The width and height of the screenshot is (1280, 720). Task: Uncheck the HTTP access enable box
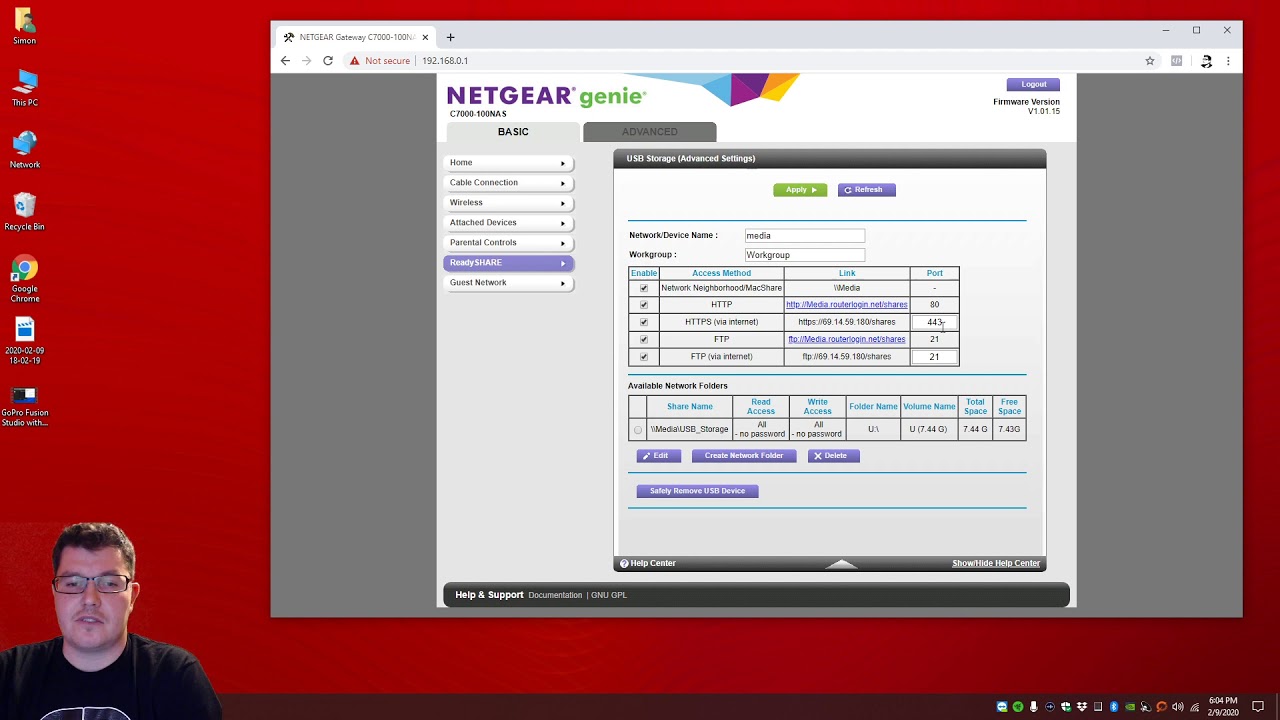[644, 305]
